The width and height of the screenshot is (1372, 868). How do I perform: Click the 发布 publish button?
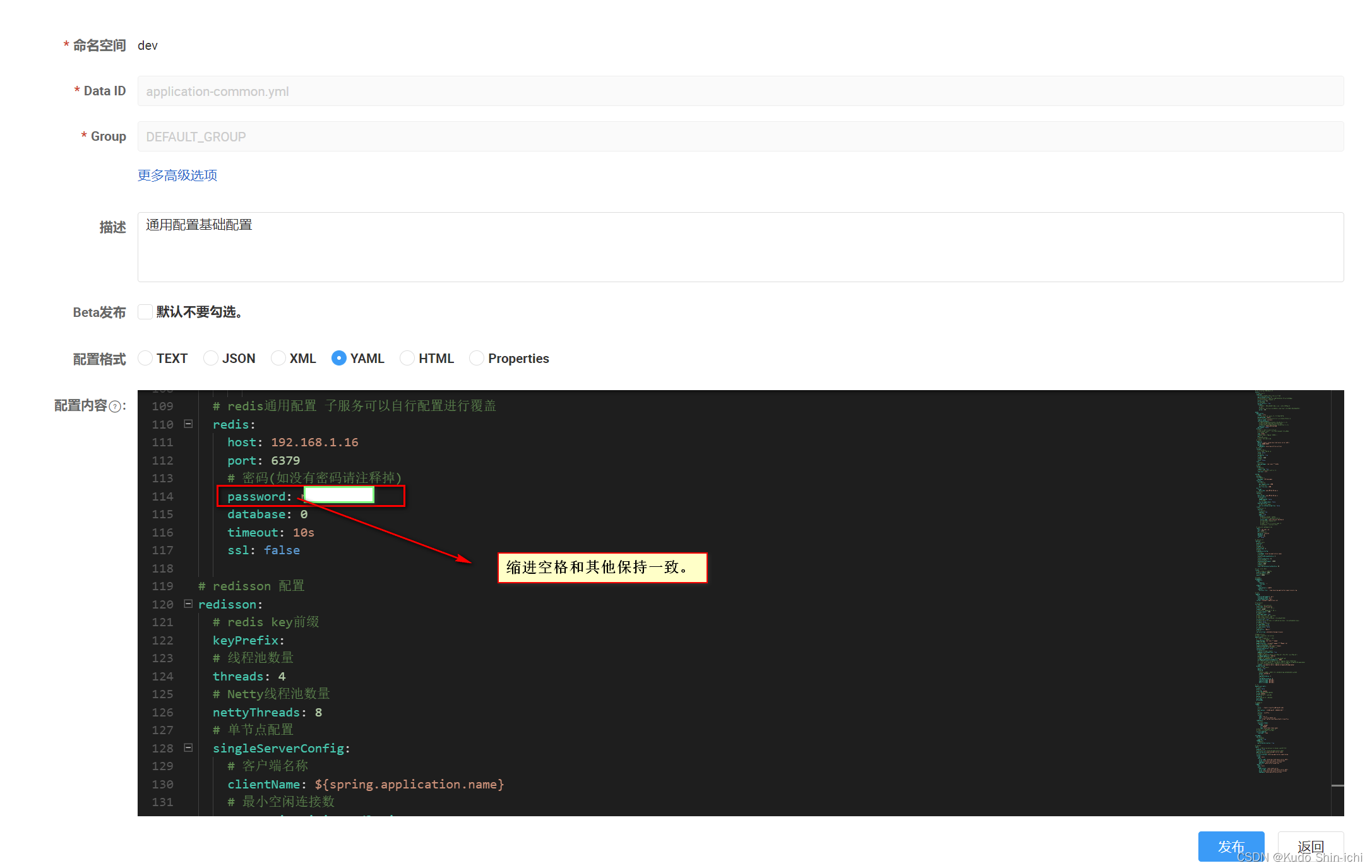[1231, 847]
